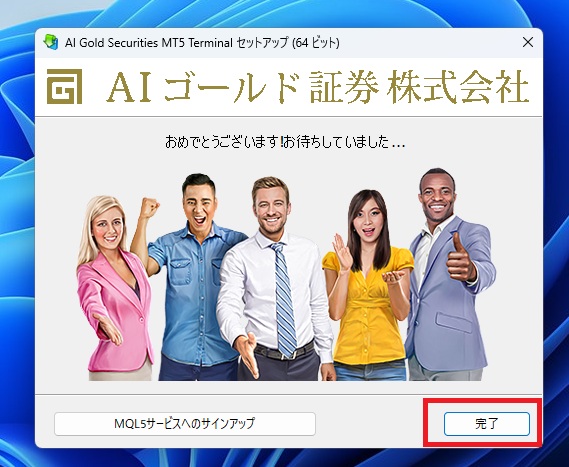Screen dimensions: 569x467
Task: Click the green installer icon in title bar
Action: click(x=51, y=42)
